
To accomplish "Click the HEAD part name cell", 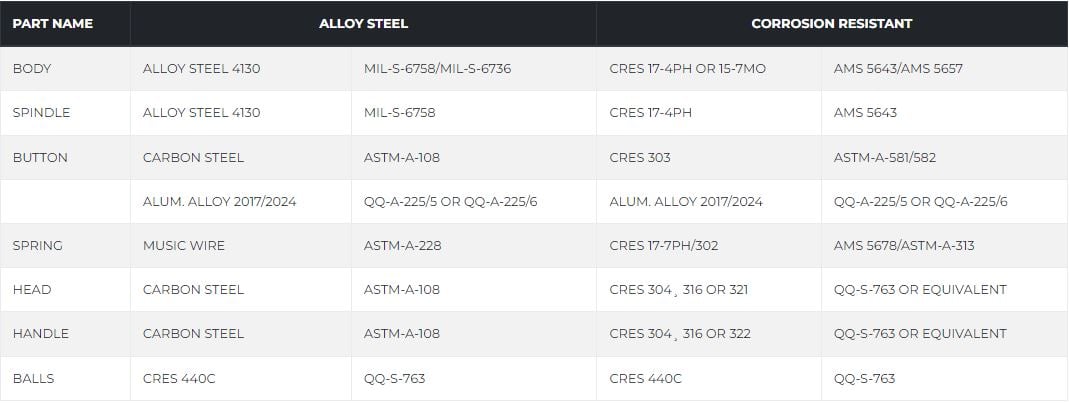I will [x=32, y=289].
